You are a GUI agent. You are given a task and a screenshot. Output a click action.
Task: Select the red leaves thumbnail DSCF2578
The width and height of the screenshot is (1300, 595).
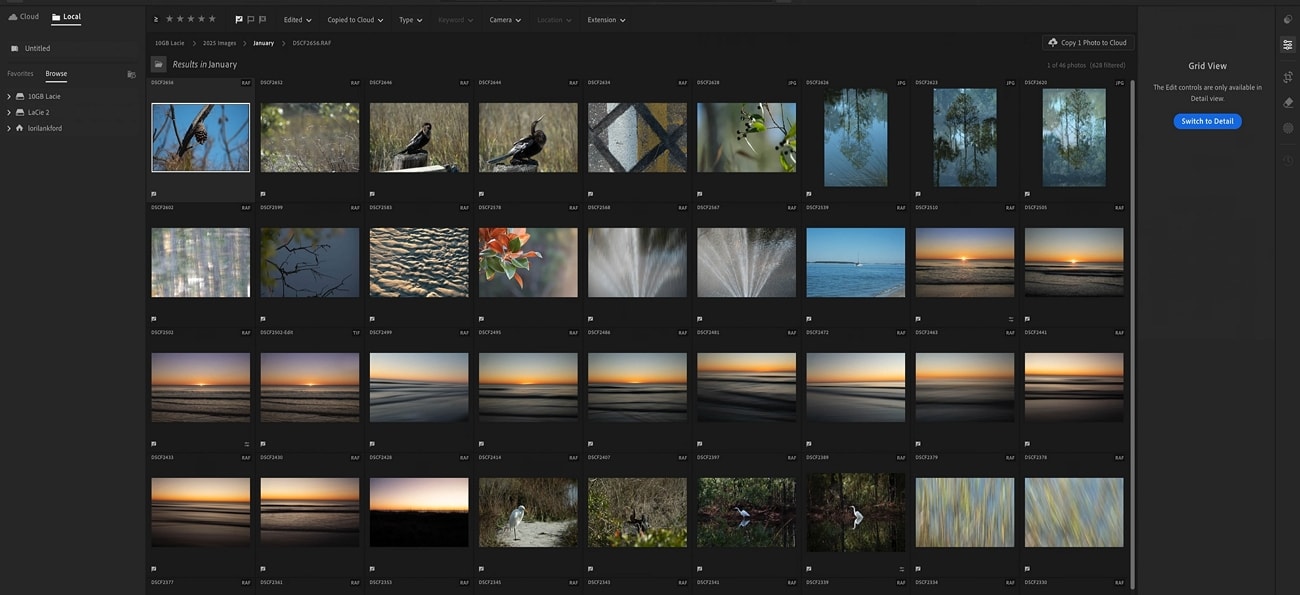(x=528, y=262)
